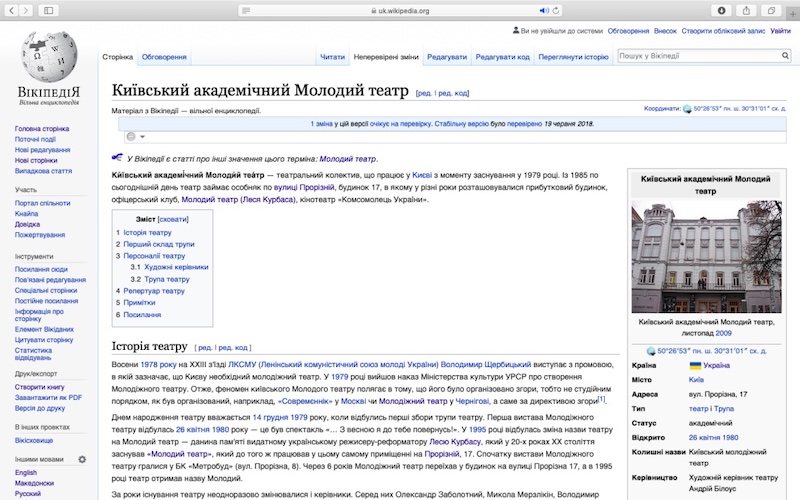Open 'Молодий театр (Леся Курбаса)' link
Image resolution: width=800 pixels, height=500 pixels.
coord(238,199)
